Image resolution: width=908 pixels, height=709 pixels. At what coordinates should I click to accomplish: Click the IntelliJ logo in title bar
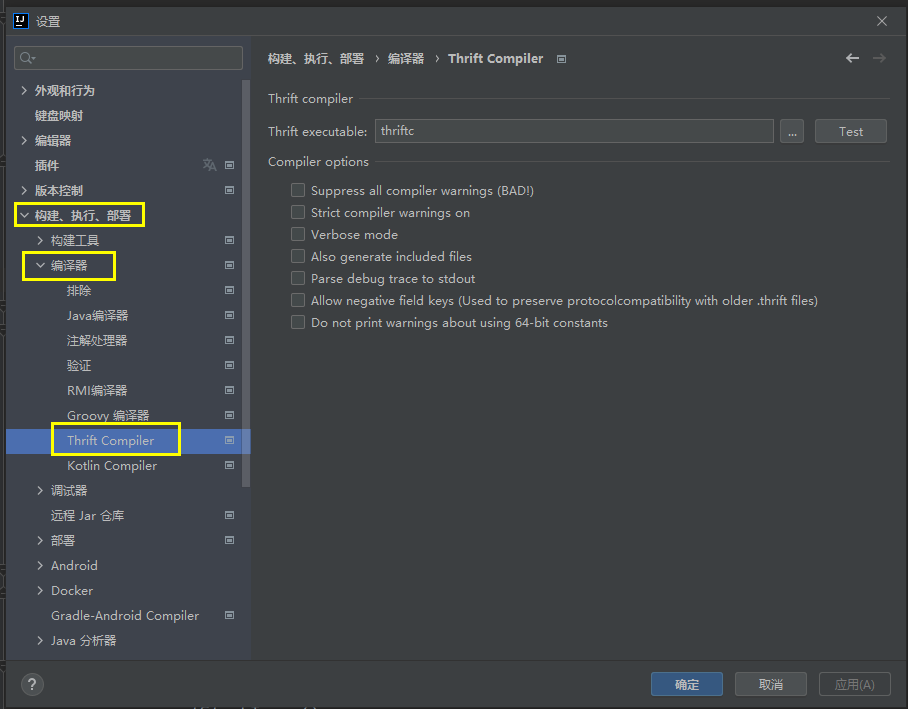(19, 21)
